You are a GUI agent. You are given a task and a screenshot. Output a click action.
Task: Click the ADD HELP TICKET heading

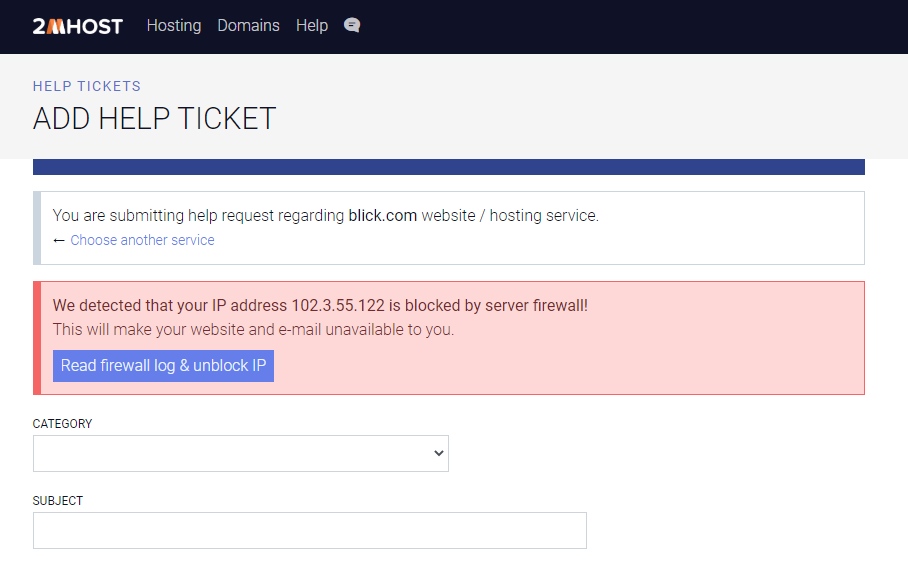(154, 118)
